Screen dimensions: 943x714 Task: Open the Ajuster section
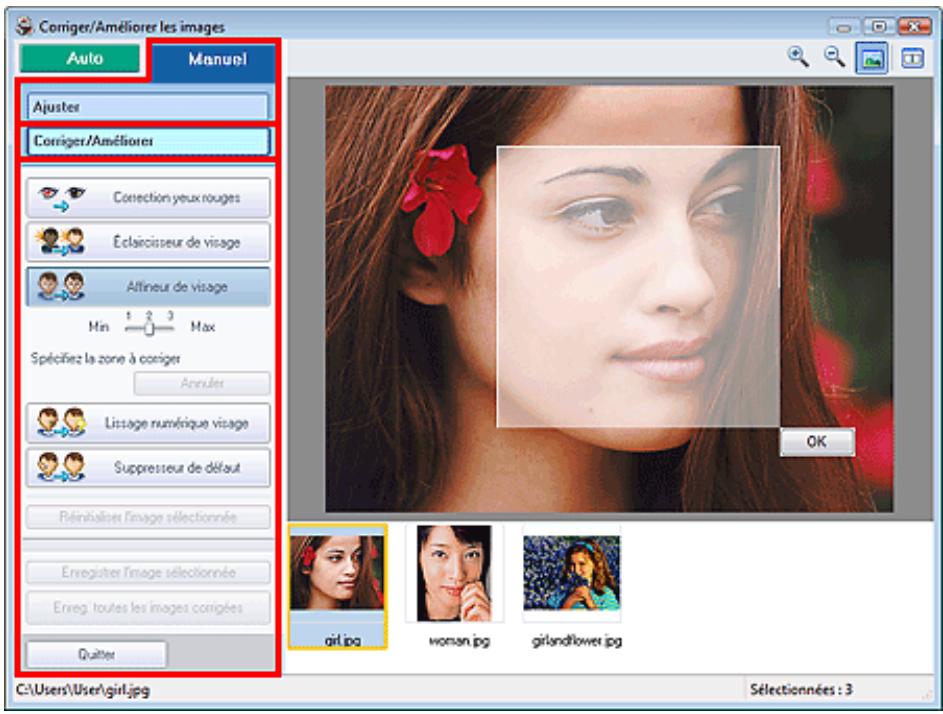(148, 106)
